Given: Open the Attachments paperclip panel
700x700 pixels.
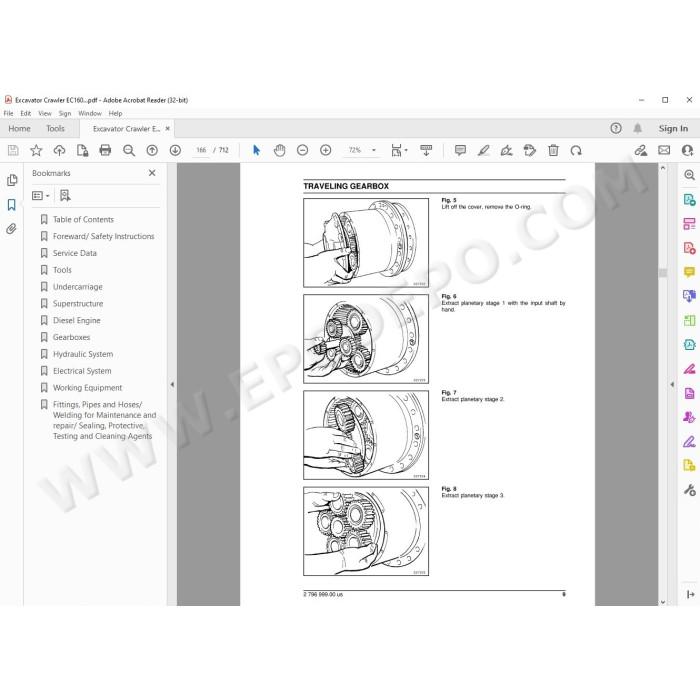Looking at the screenshot, I should [x=12, y=229].
